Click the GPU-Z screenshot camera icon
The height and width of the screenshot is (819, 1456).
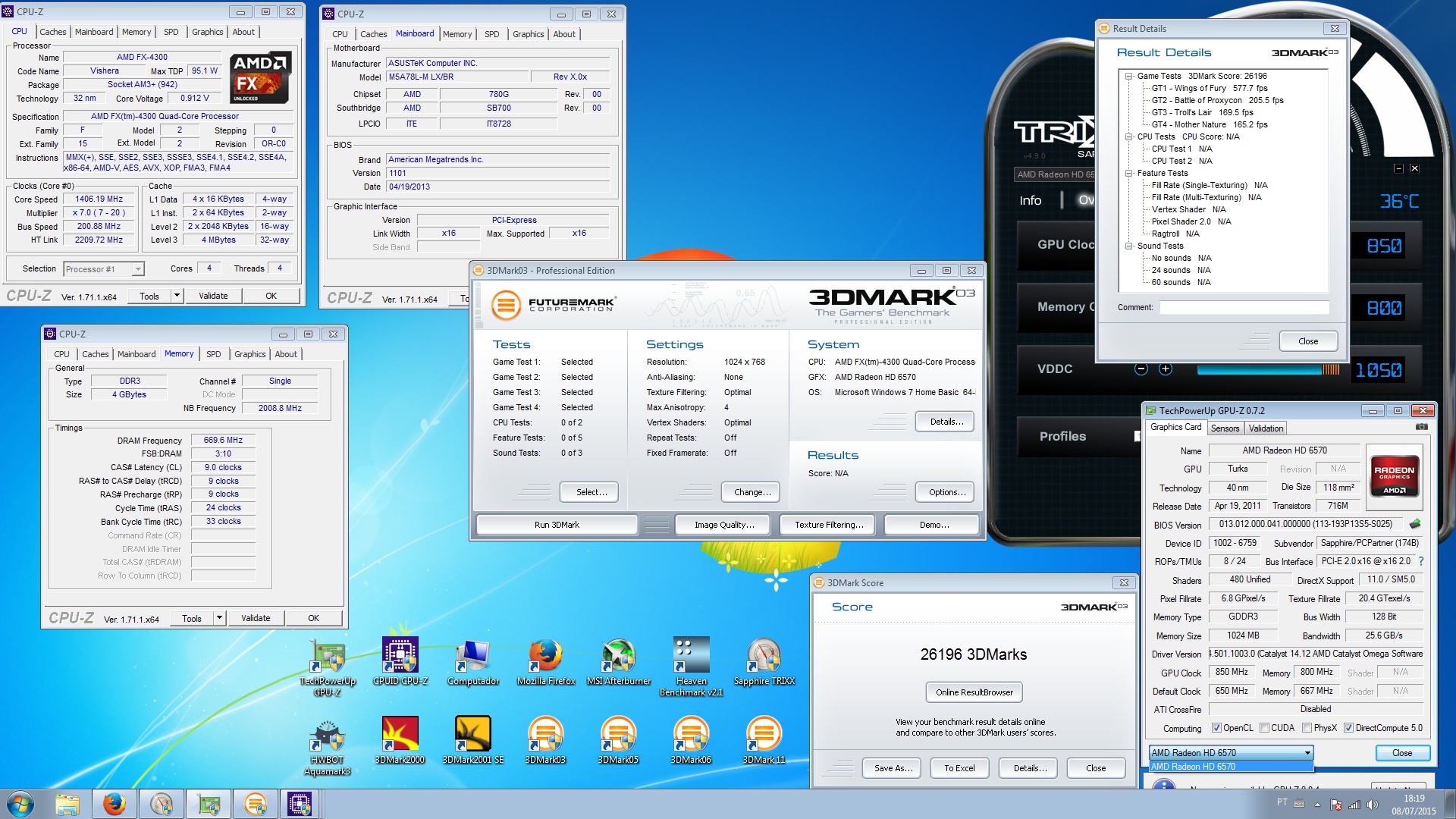point(1422,428)
